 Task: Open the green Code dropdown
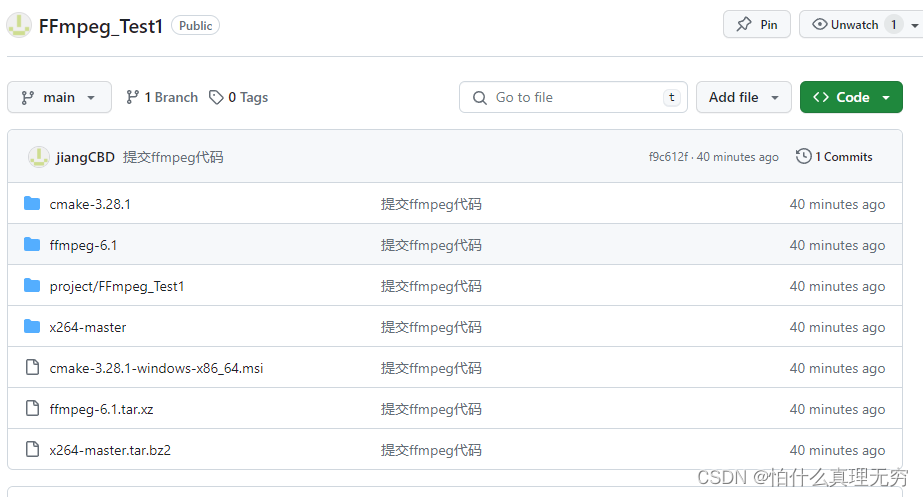coord(851,97)
